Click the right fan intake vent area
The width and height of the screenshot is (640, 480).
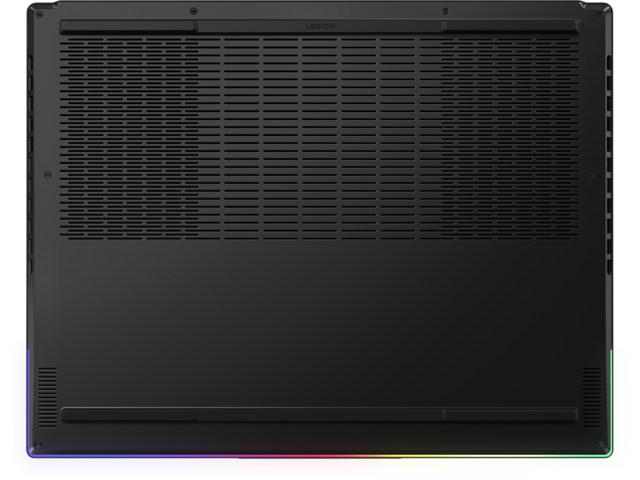click(x=510, y=135)
